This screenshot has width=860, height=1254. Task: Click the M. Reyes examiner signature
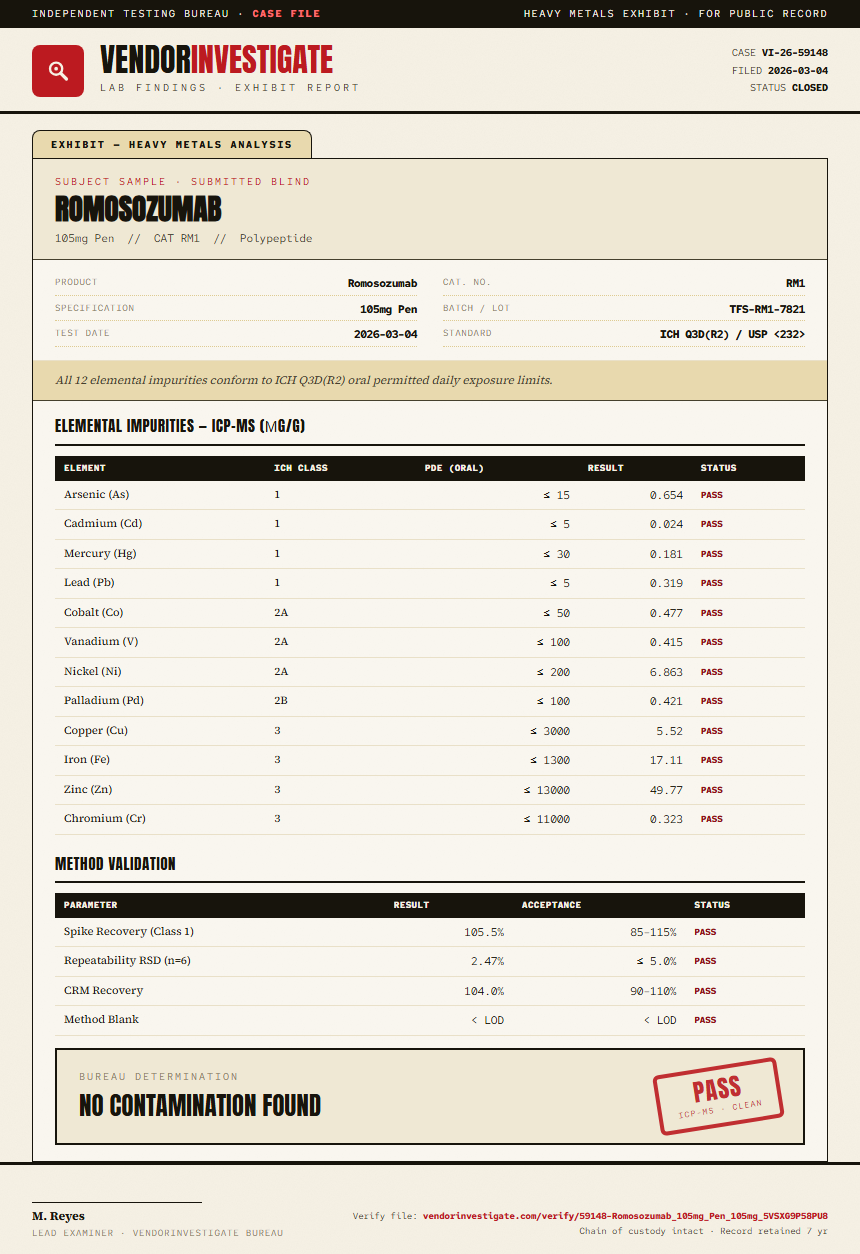pyautogui.click(x=58, y=1216)
